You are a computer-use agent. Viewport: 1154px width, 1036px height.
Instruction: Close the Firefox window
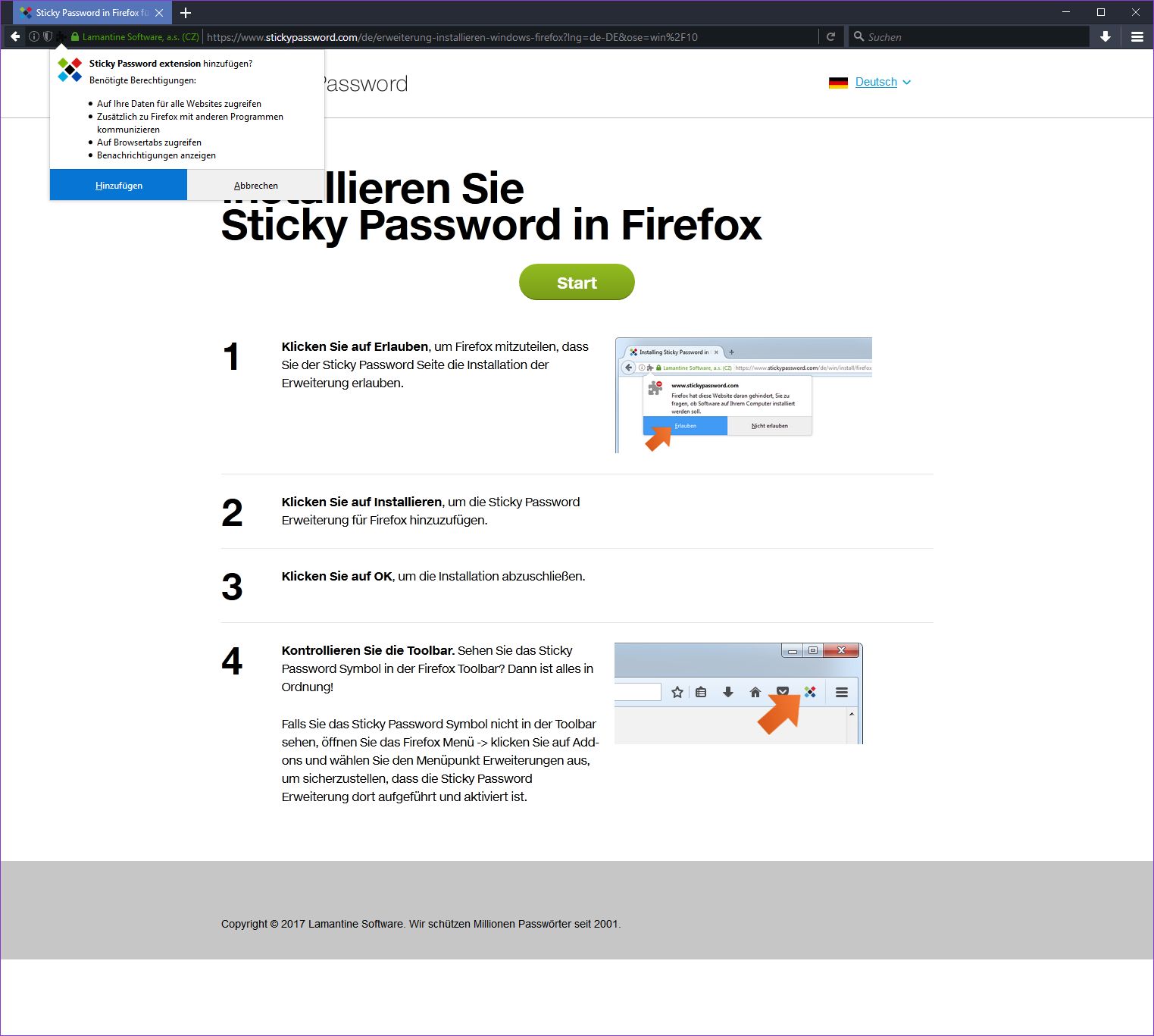point(1136,12)
